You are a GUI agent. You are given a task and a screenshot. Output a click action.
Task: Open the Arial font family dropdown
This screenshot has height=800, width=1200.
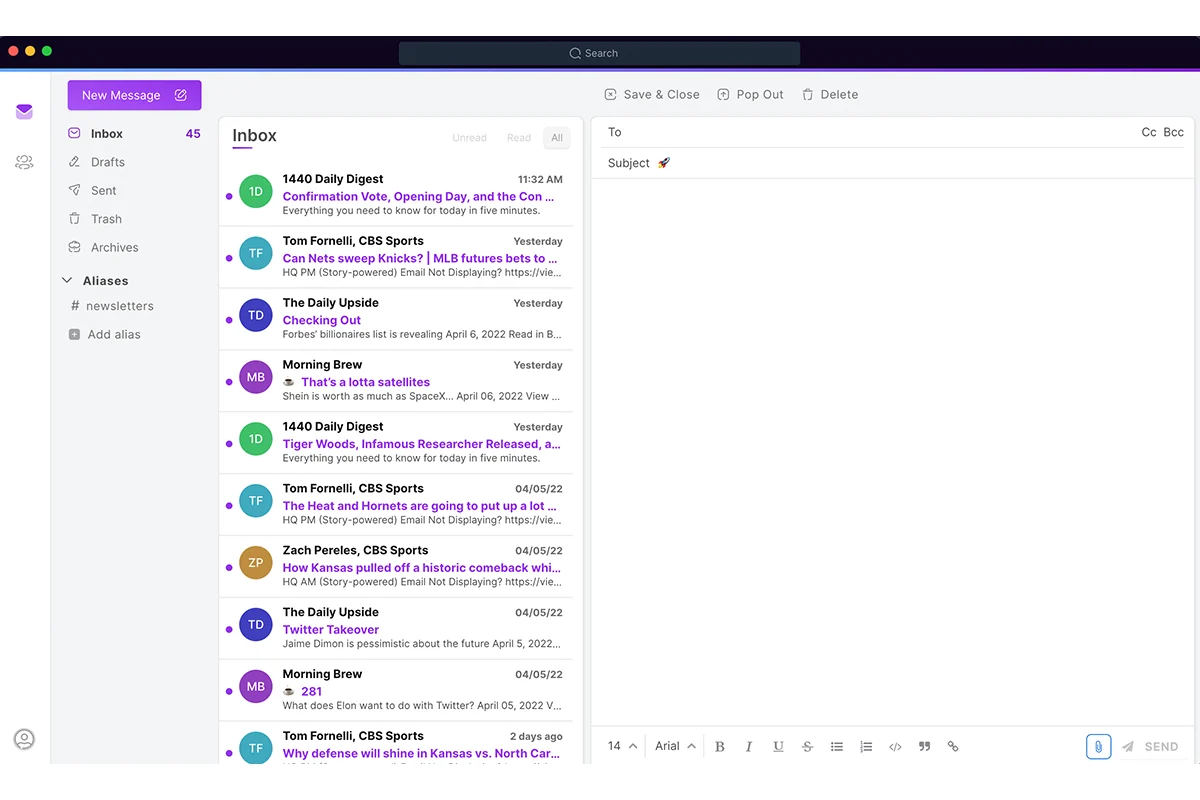675,746
